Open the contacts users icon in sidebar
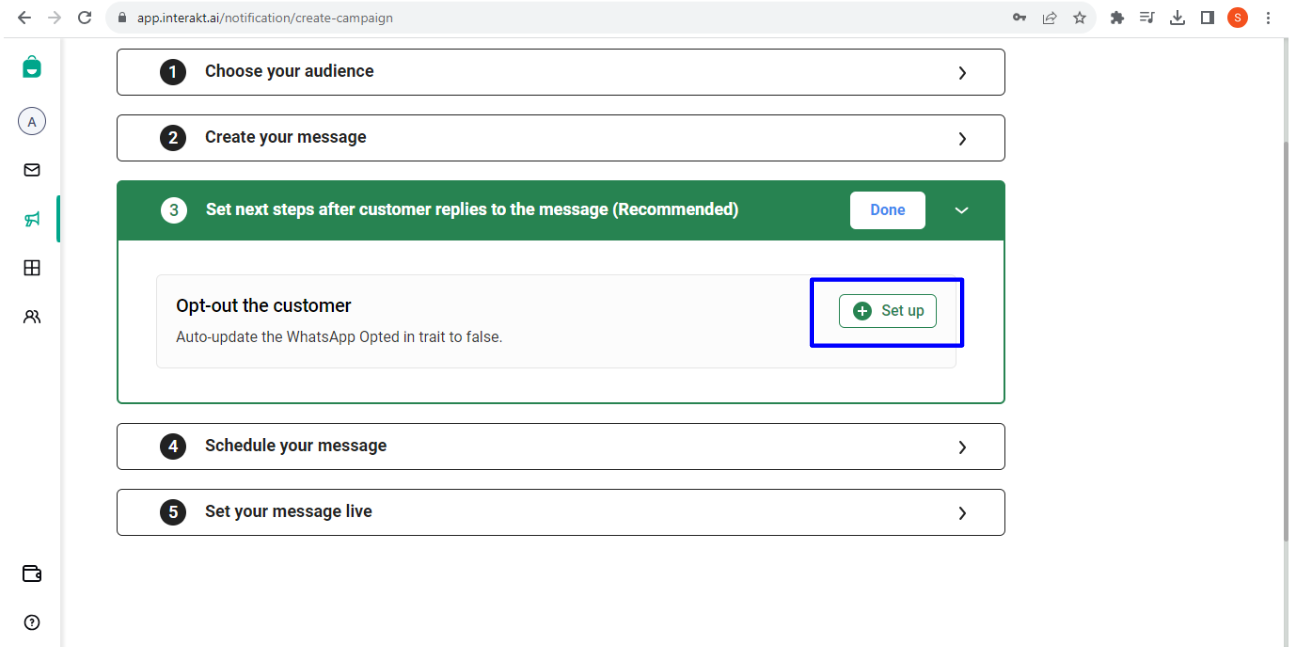The height and width of the screenshot is (647, 1289). tap(32, 317)
